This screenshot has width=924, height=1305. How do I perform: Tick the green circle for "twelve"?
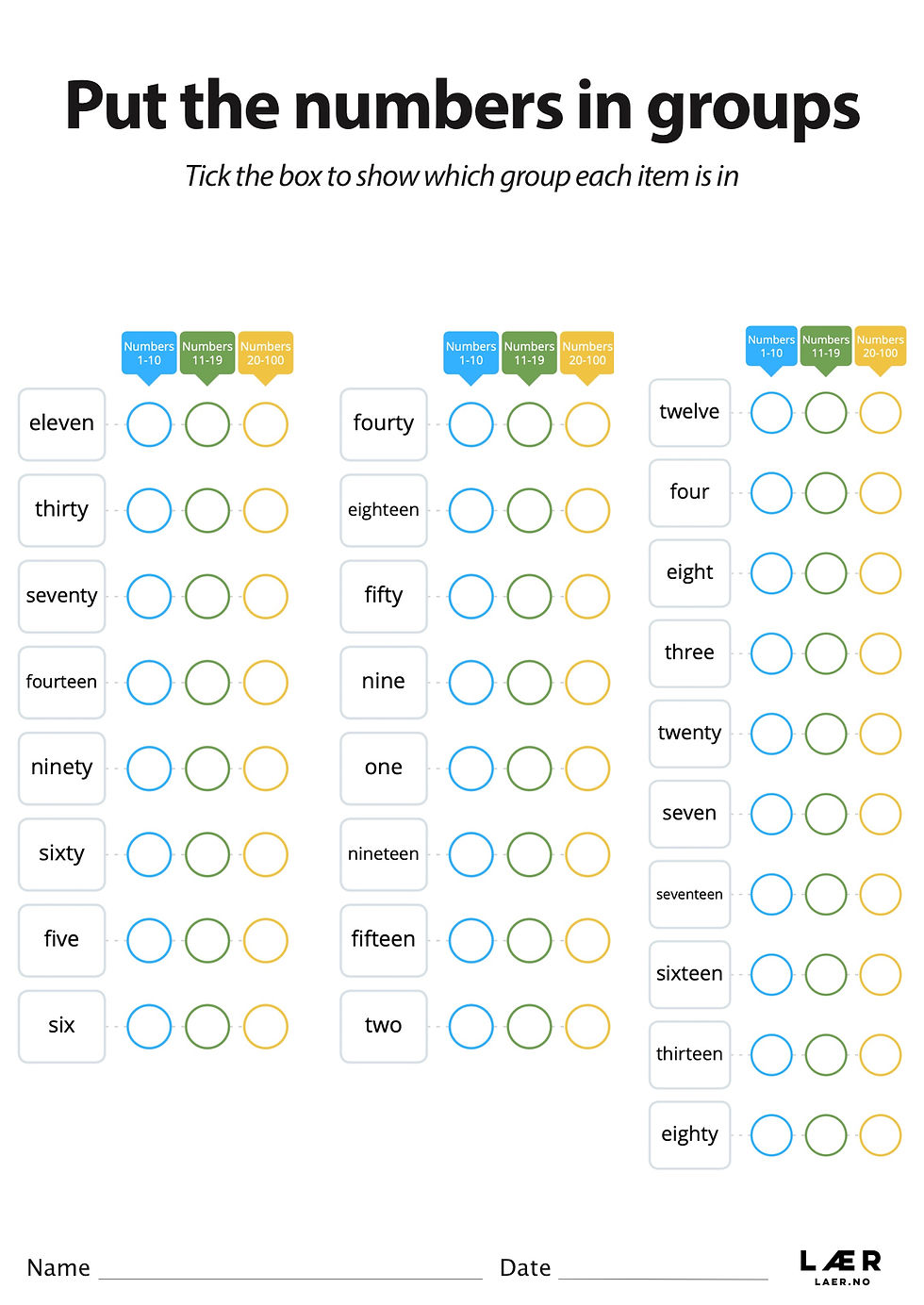pos(826,412)
